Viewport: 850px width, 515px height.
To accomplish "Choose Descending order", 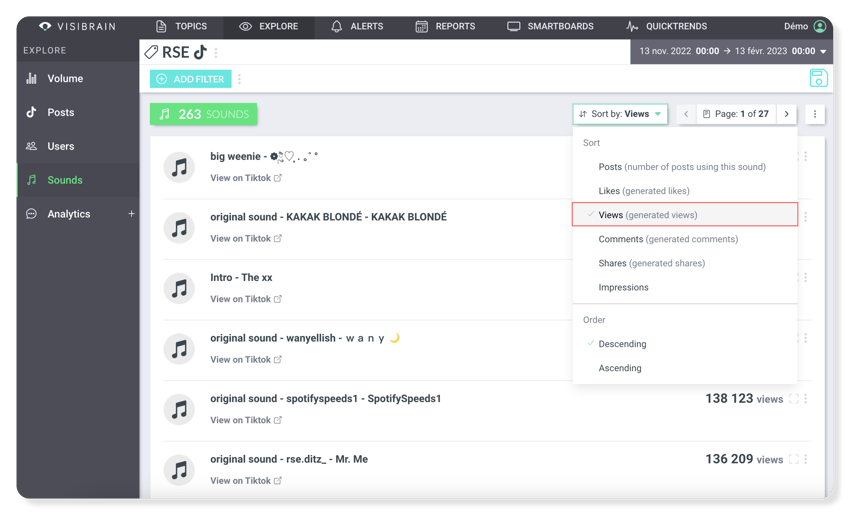I will tap(685, 344).
